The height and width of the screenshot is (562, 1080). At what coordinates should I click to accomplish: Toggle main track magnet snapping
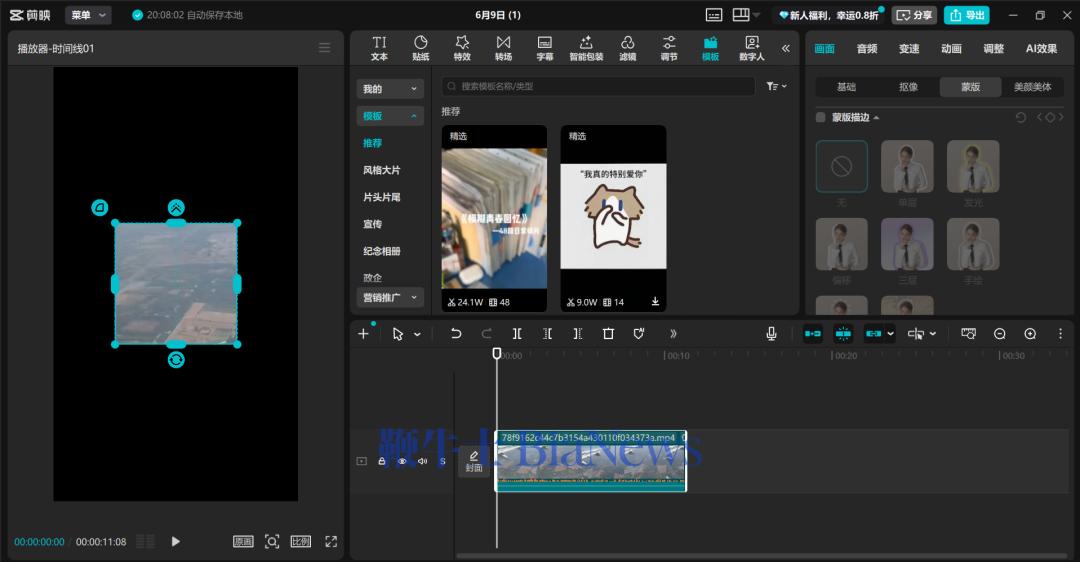(x=813, y=334)
